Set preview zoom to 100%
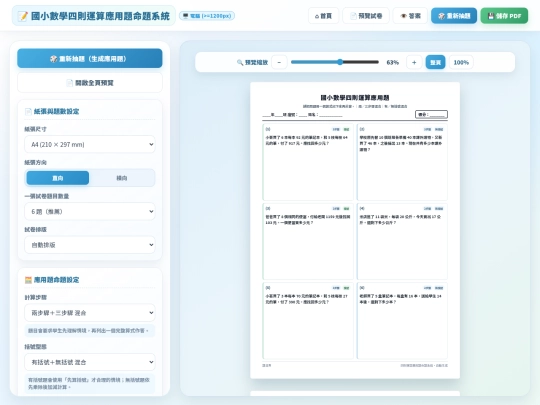 [461, 62]
